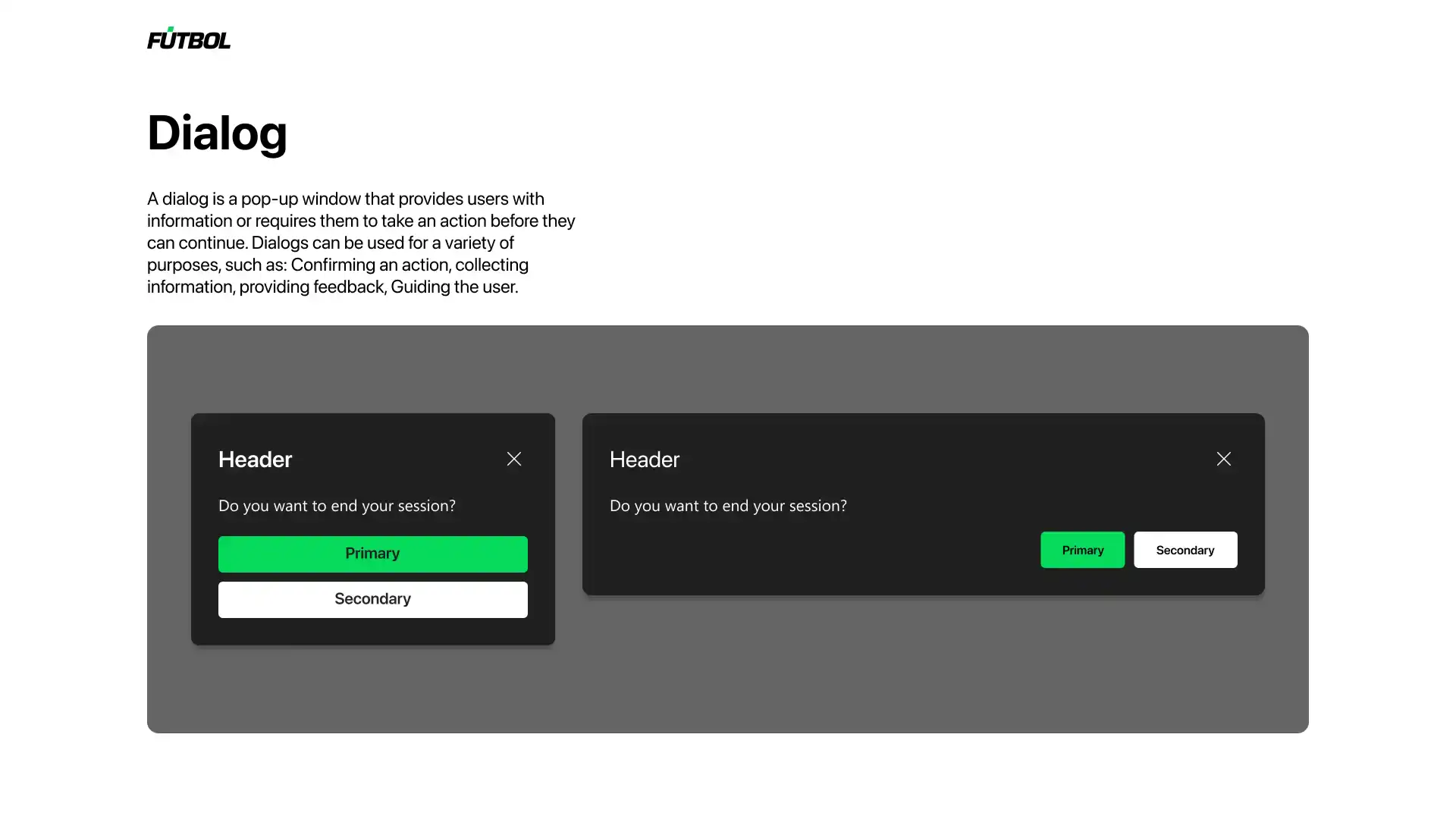Viewport: 1456px width, 819px height.
Task: Click the small green Primary button
Action: (x=1082, y=550)
